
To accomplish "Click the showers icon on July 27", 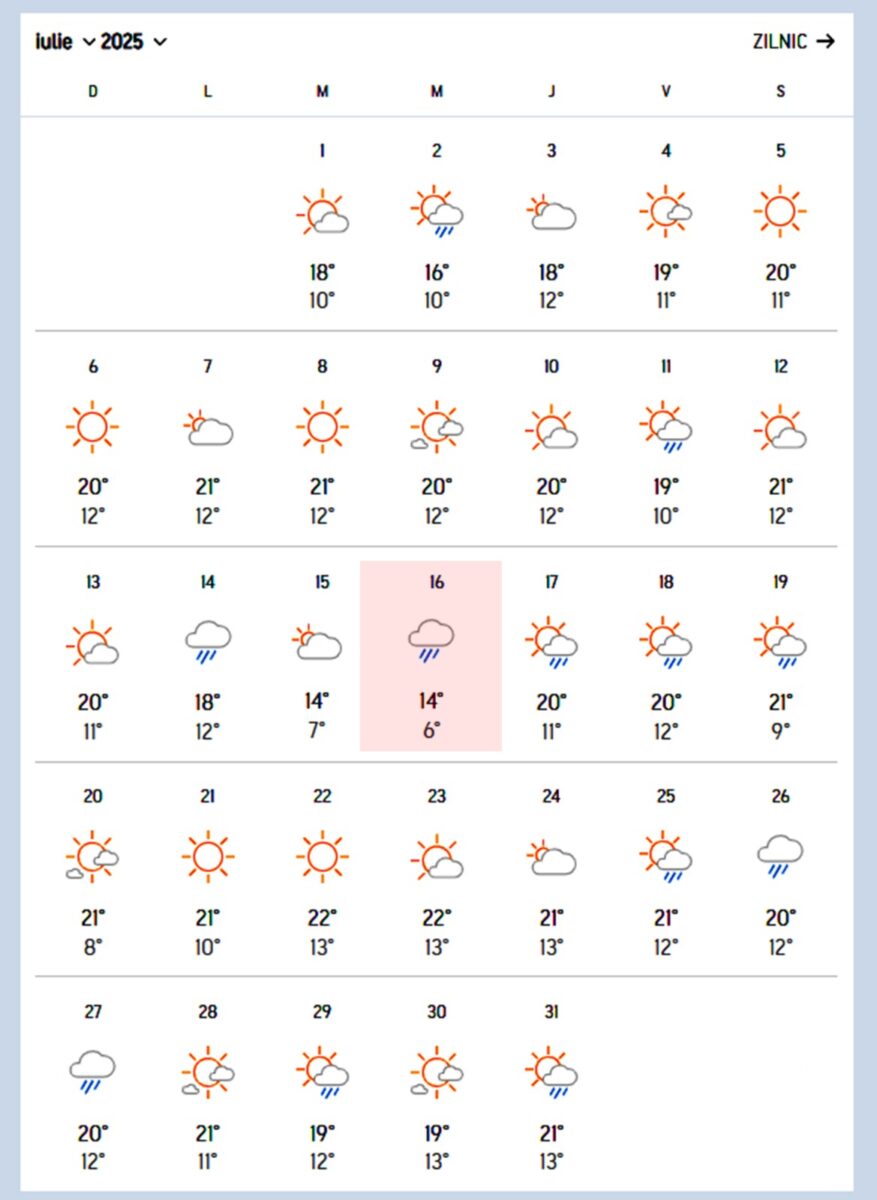I will (x=94, y=1072).
